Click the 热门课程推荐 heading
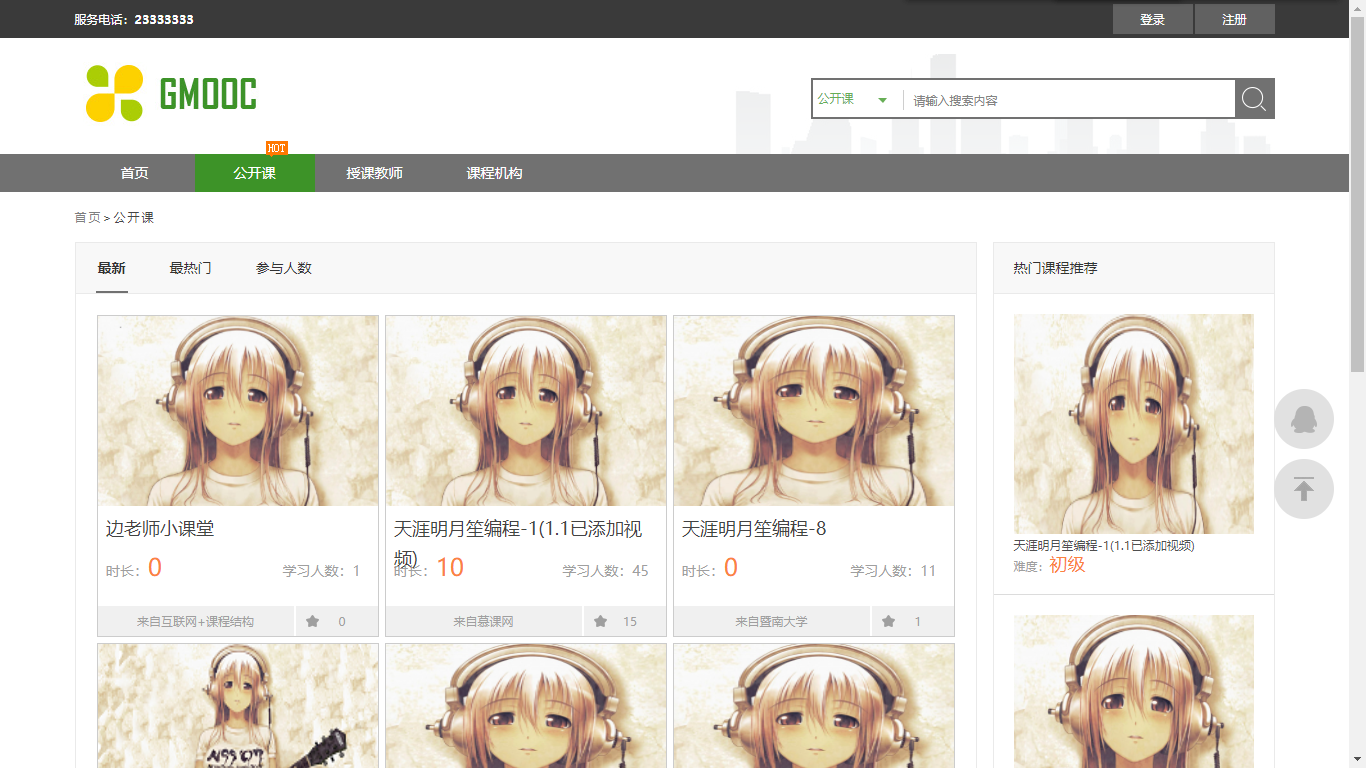Image resolution: width=1366 pixels, height=768 pixels. tap(1055, 268)
